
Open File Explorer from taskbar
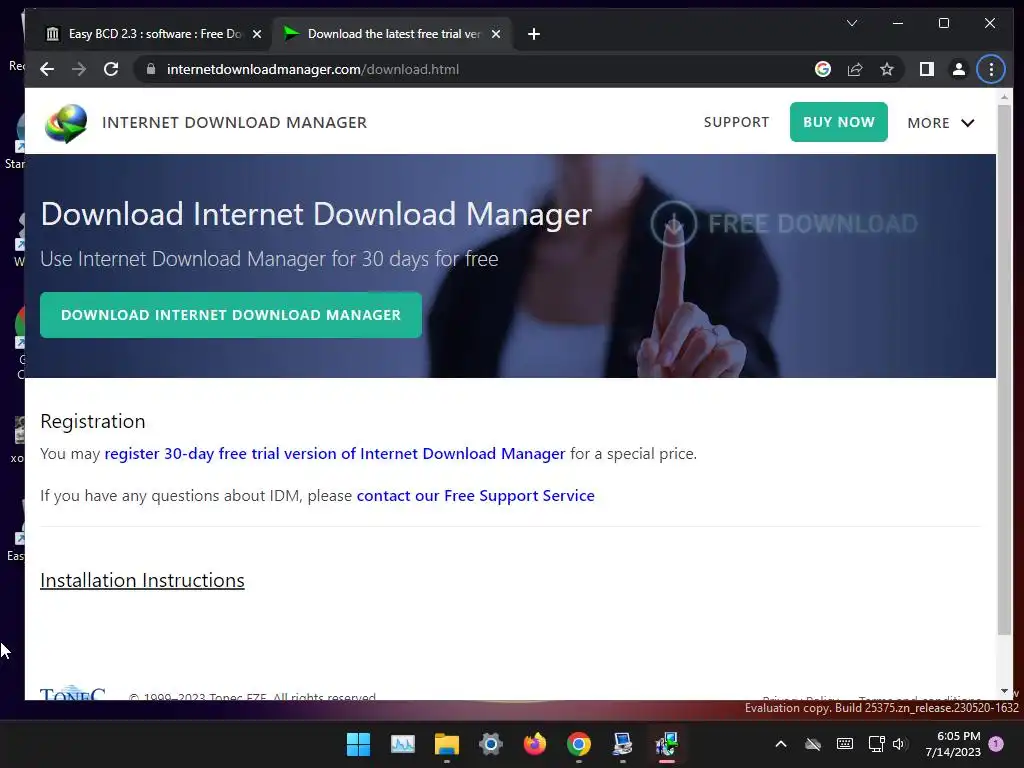(447, 744)
